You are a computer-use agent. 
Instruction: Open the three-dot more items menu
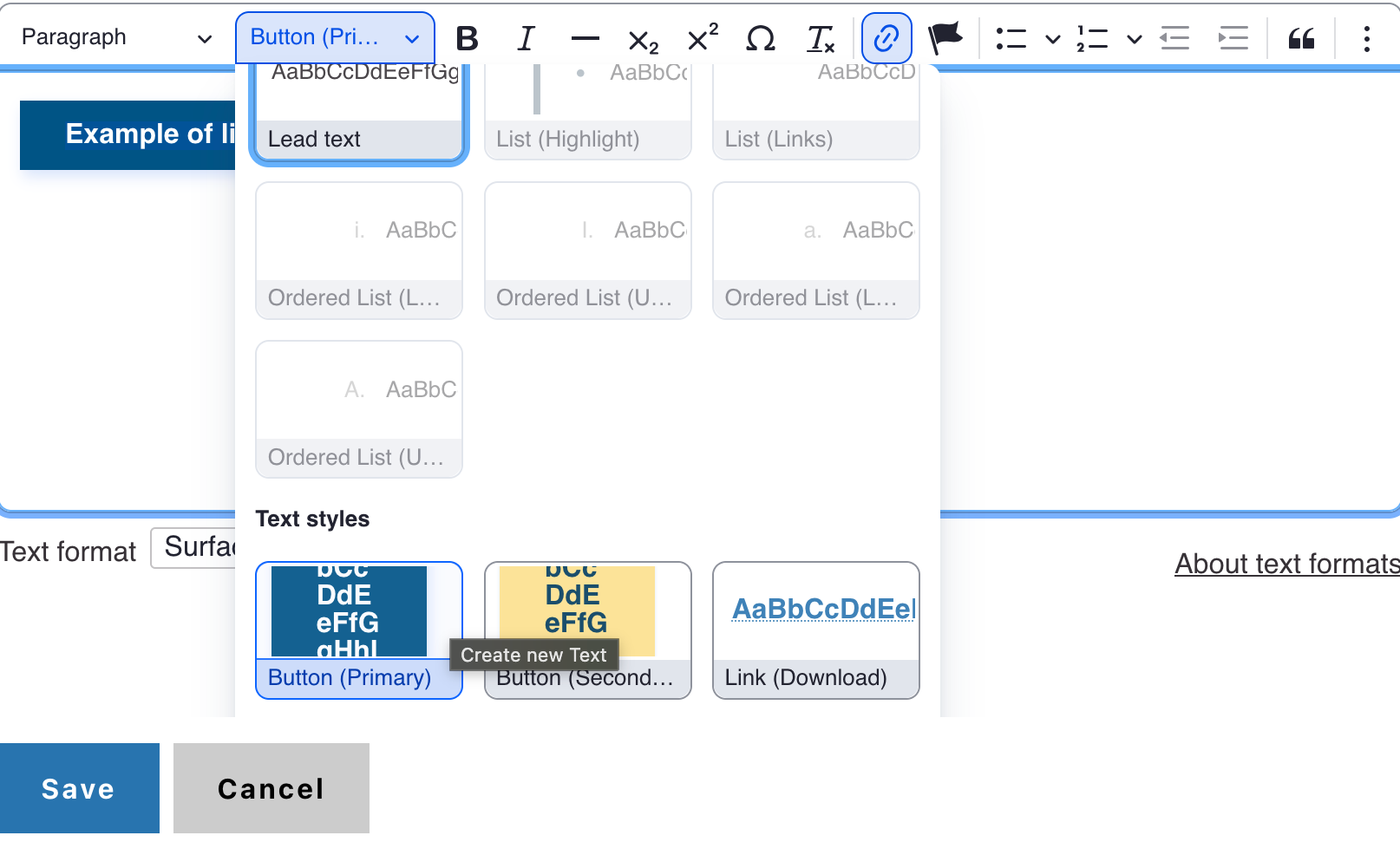coord(1366,38)
